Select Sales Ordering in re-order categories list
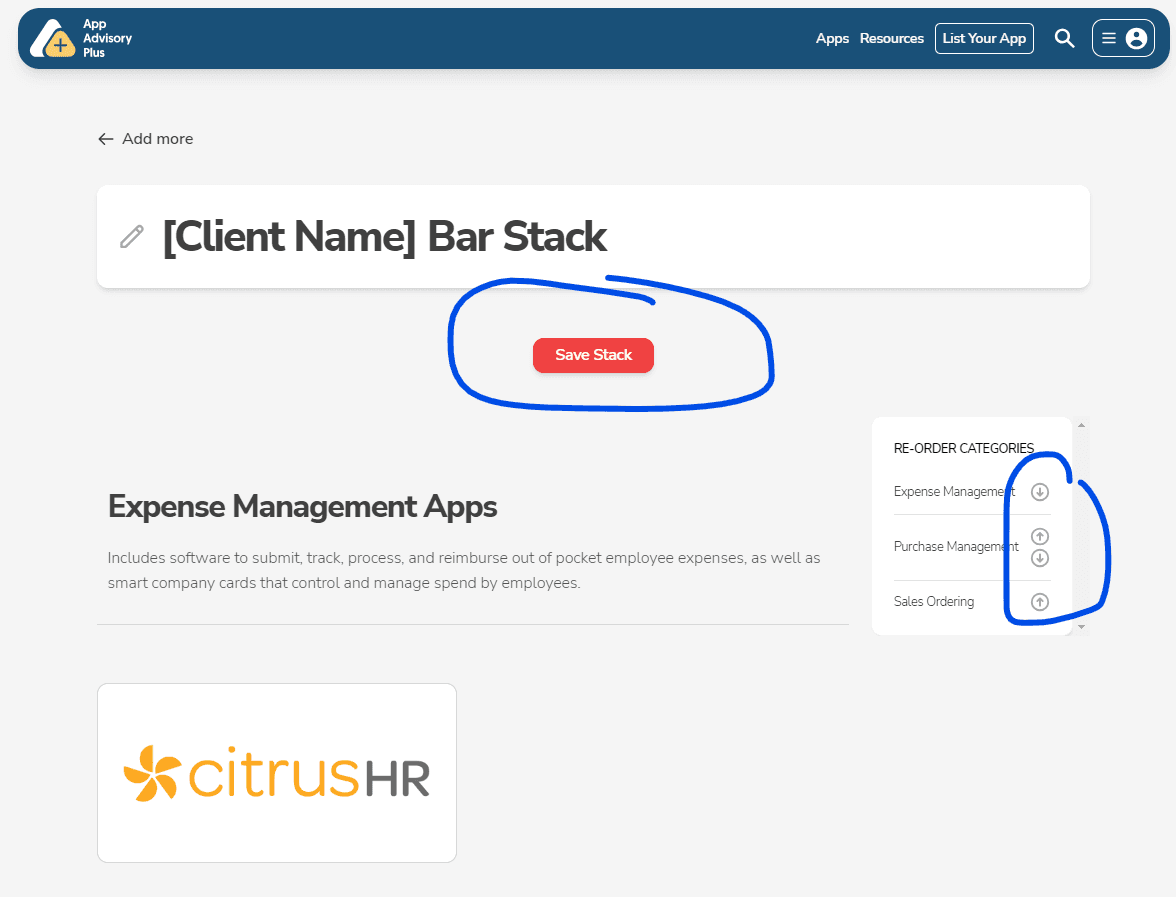 click(934, 602)
